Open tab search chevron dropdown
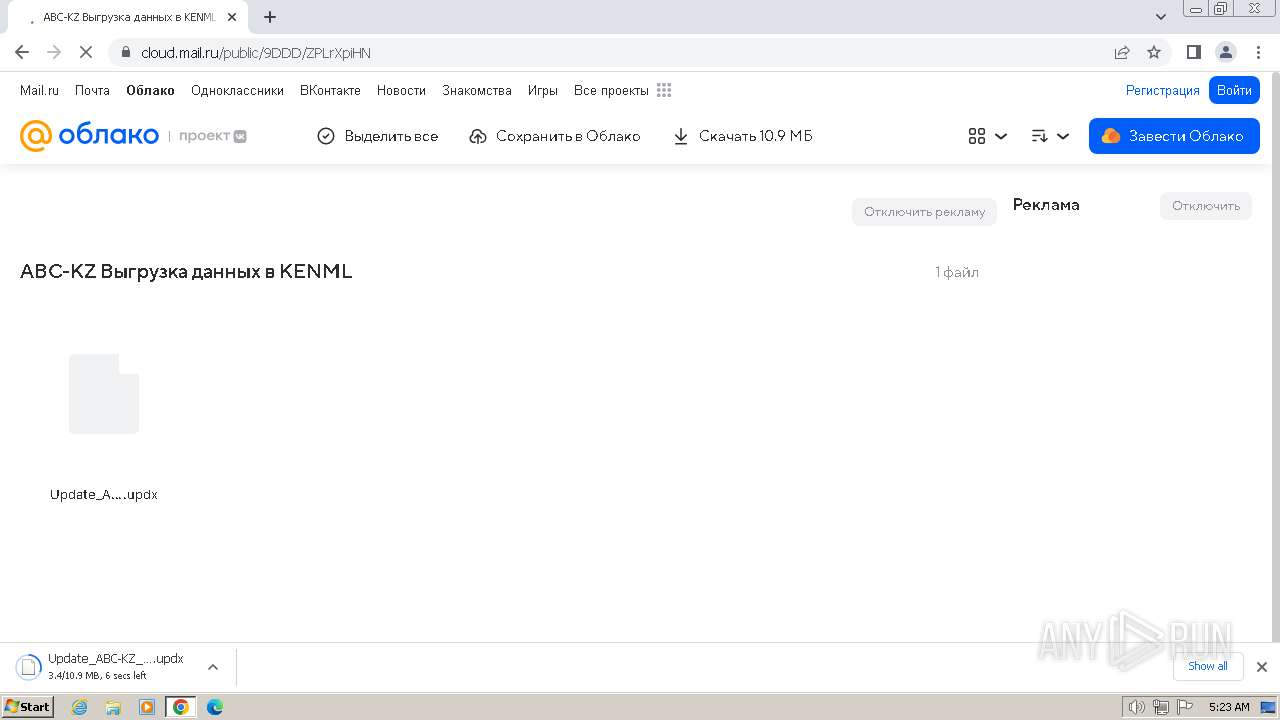 (1160, 17)
